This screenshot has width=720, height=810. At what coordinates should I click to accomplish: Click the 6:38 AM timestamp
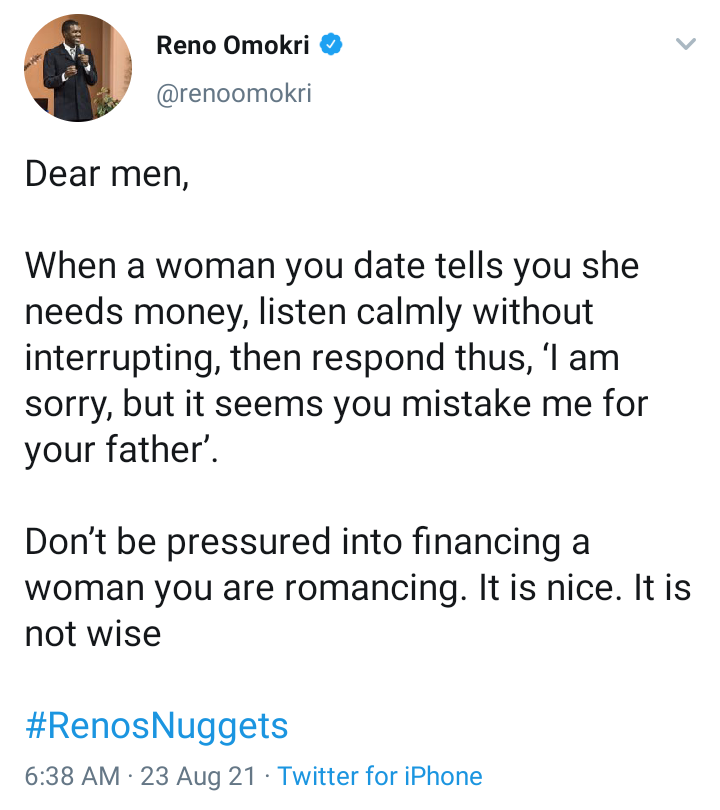[x=72, y=776]
